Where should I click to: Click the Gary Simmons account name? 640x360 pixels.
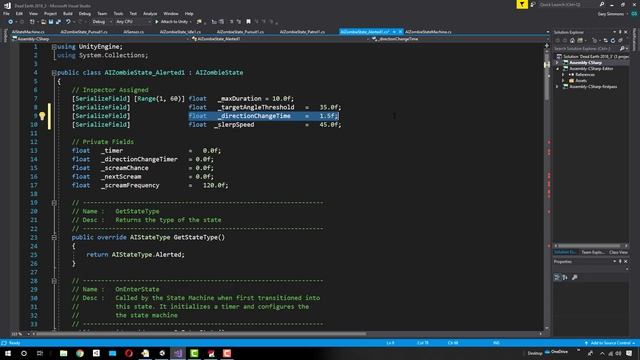click(x=611, y=14)
